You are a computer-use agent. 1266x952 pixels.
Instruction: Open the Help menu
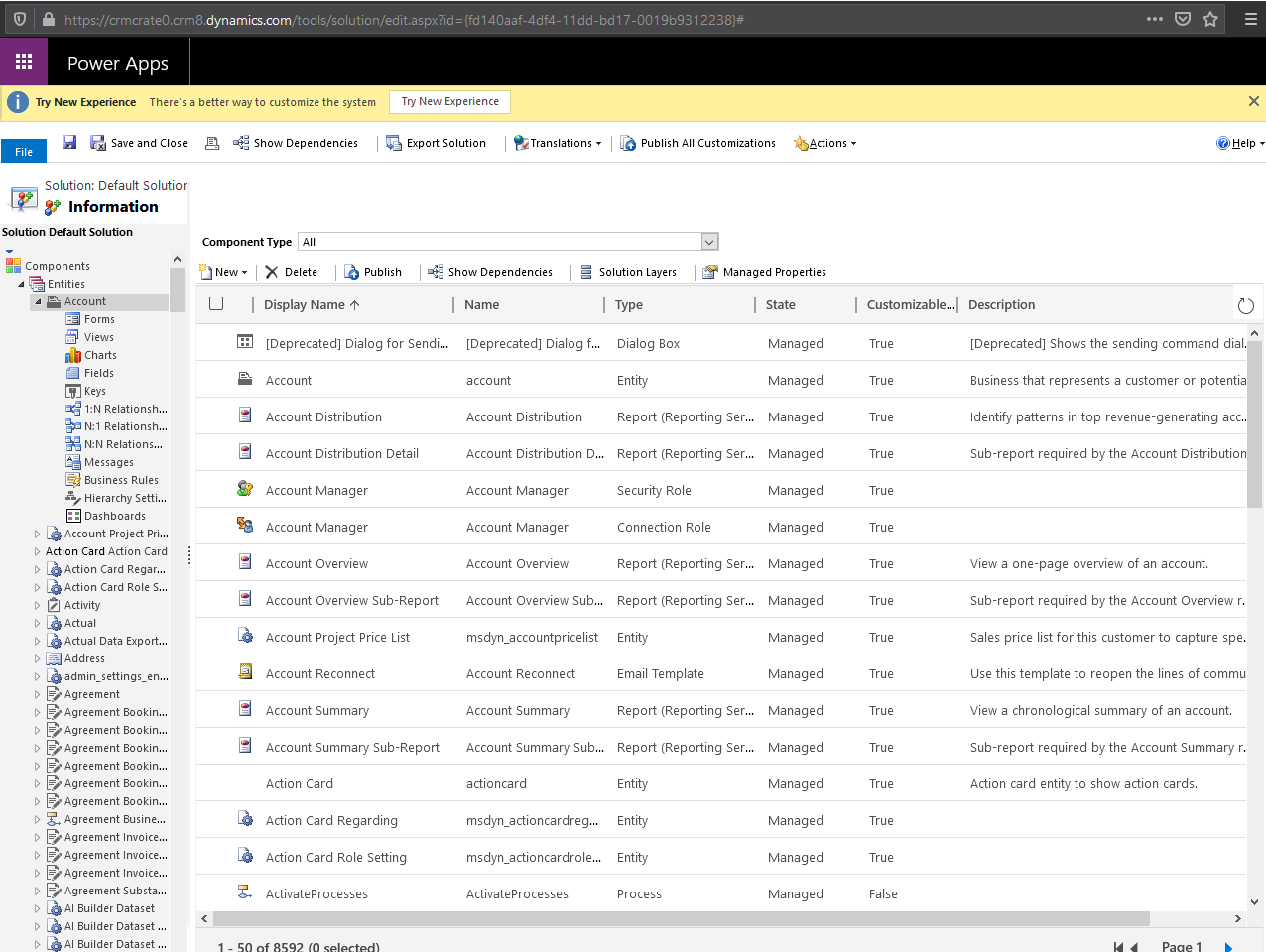click(x=1240, y=142)
